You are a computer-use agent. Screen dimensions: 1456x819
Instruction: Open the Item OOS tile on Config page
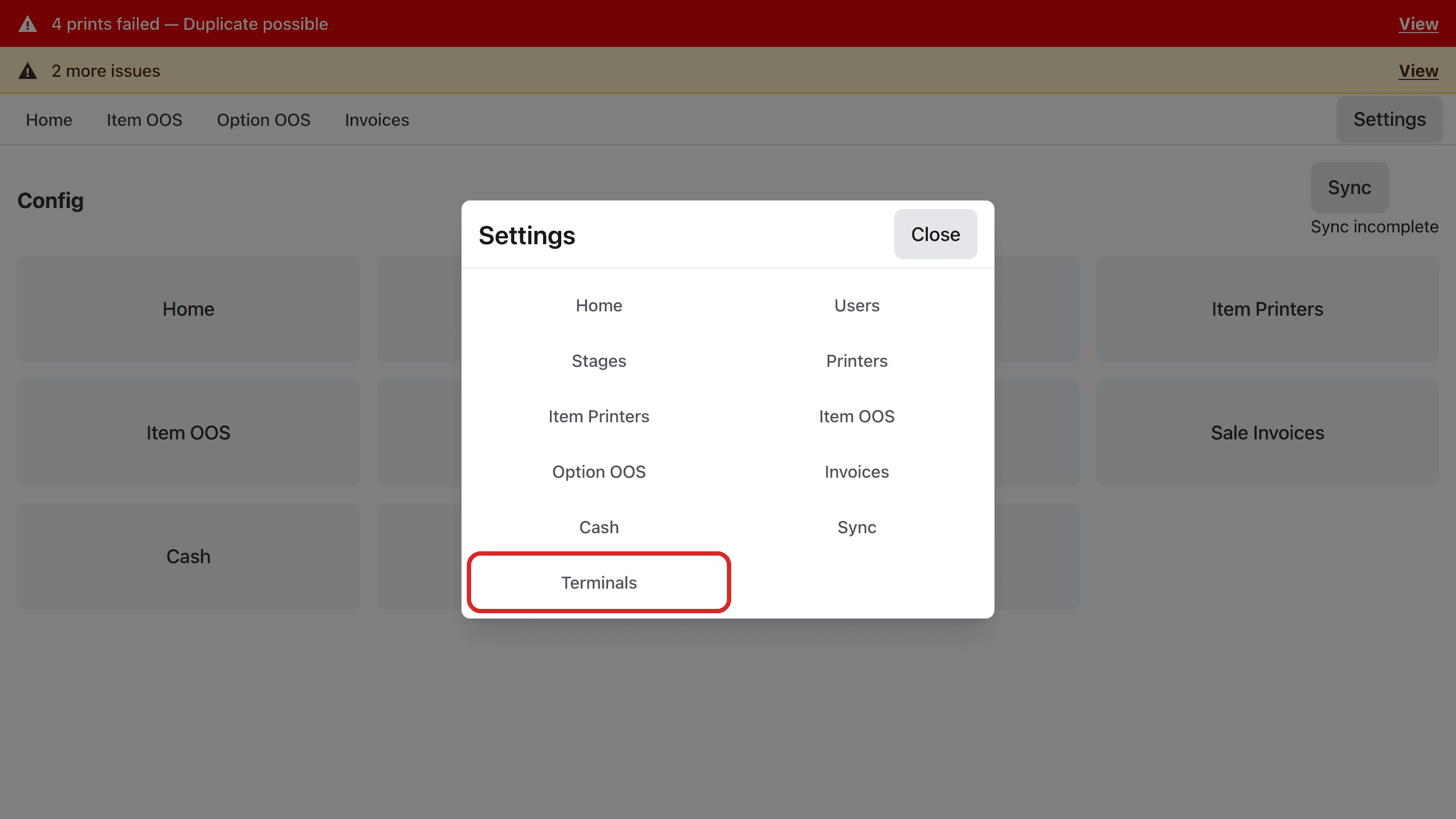(x=188, y=432)
